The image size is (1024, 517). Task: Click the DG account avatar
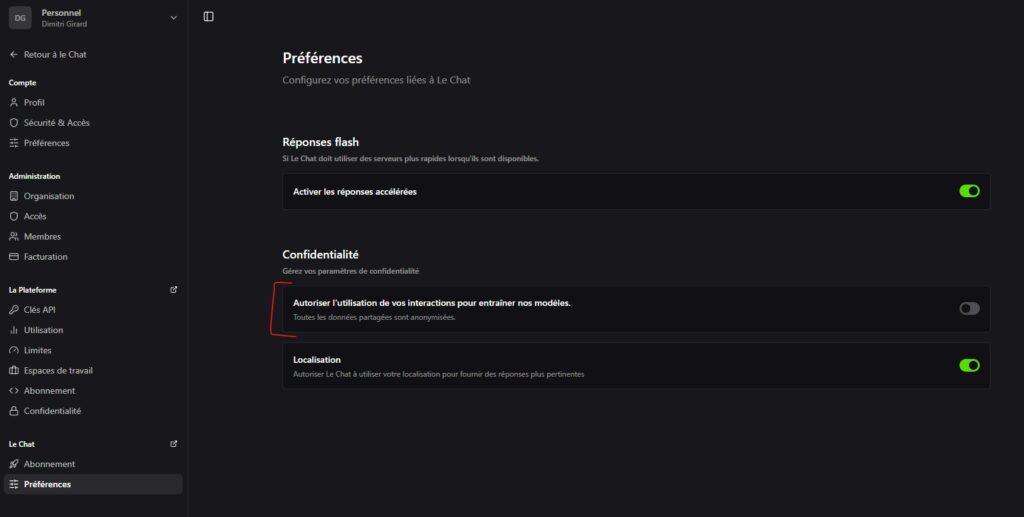coord(20,18)
